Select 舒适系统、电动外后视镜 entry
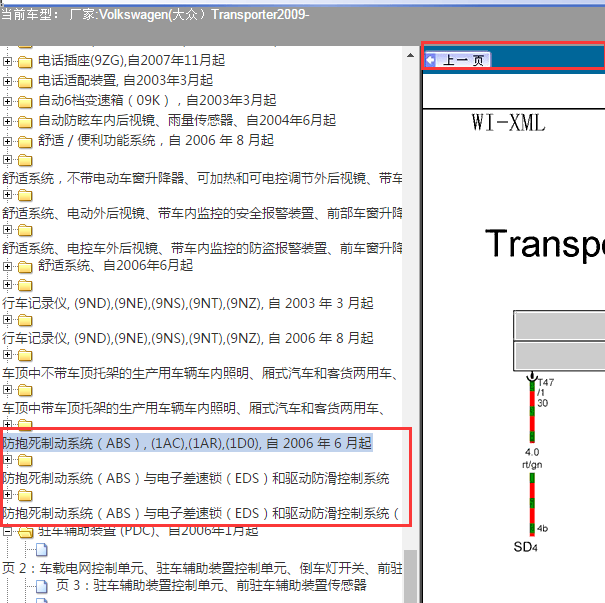Image resolution: width=605 pixels, height=603 pixels. (202, 213)
